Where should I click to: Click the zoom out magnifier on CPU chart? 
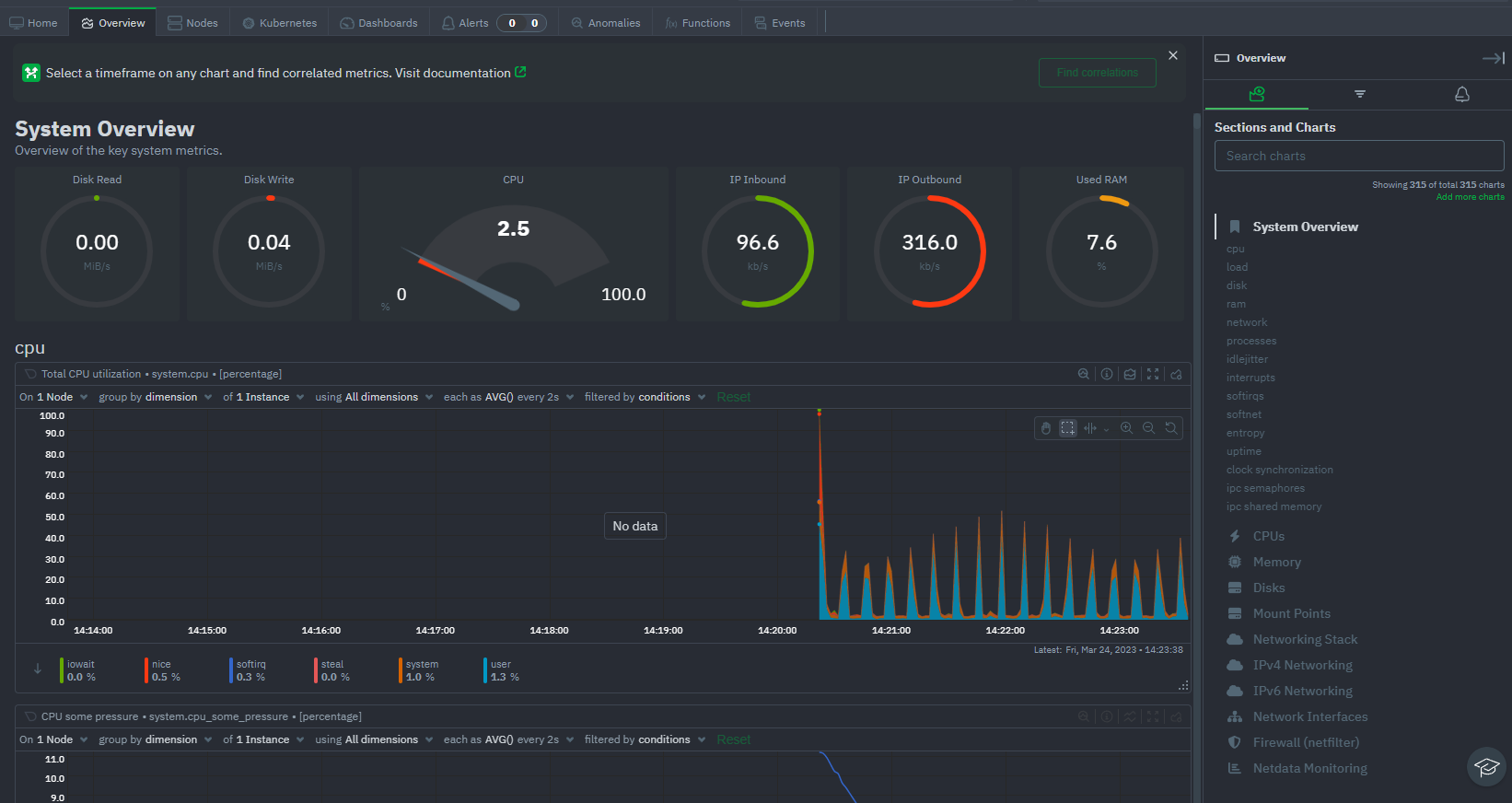click(1148, 428)
